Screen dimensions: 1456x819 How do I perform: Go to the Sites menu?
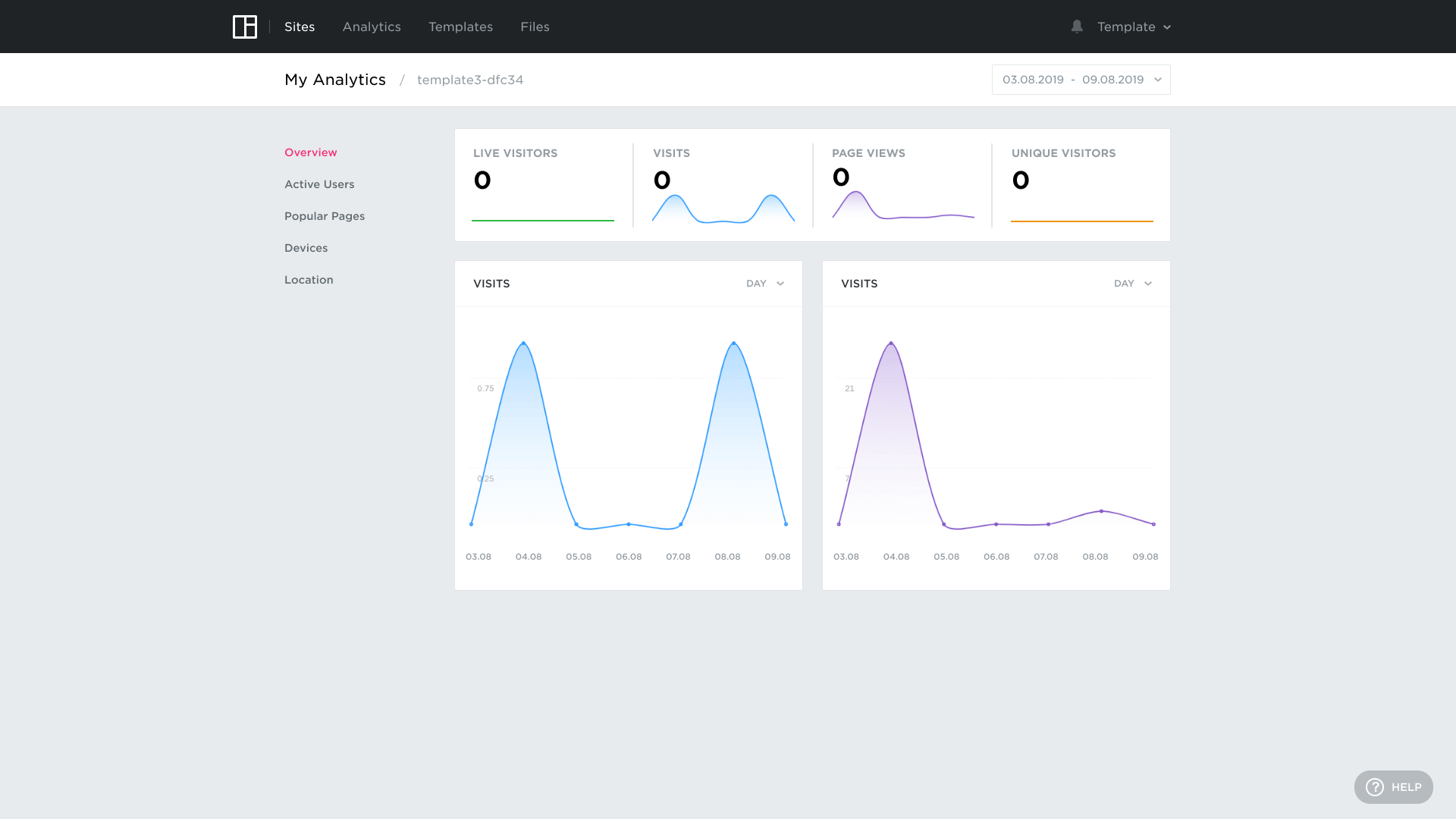tap(300, 27)
